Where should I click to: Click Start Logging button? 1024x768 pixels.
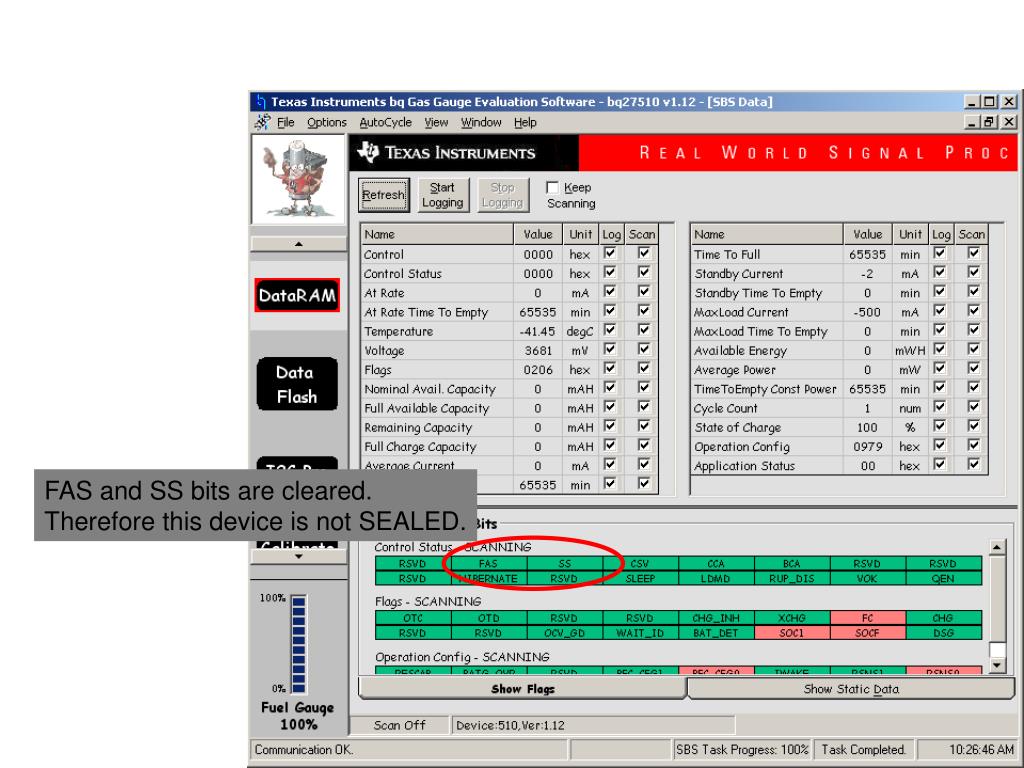pyautogui.click(x=442, y=195)
